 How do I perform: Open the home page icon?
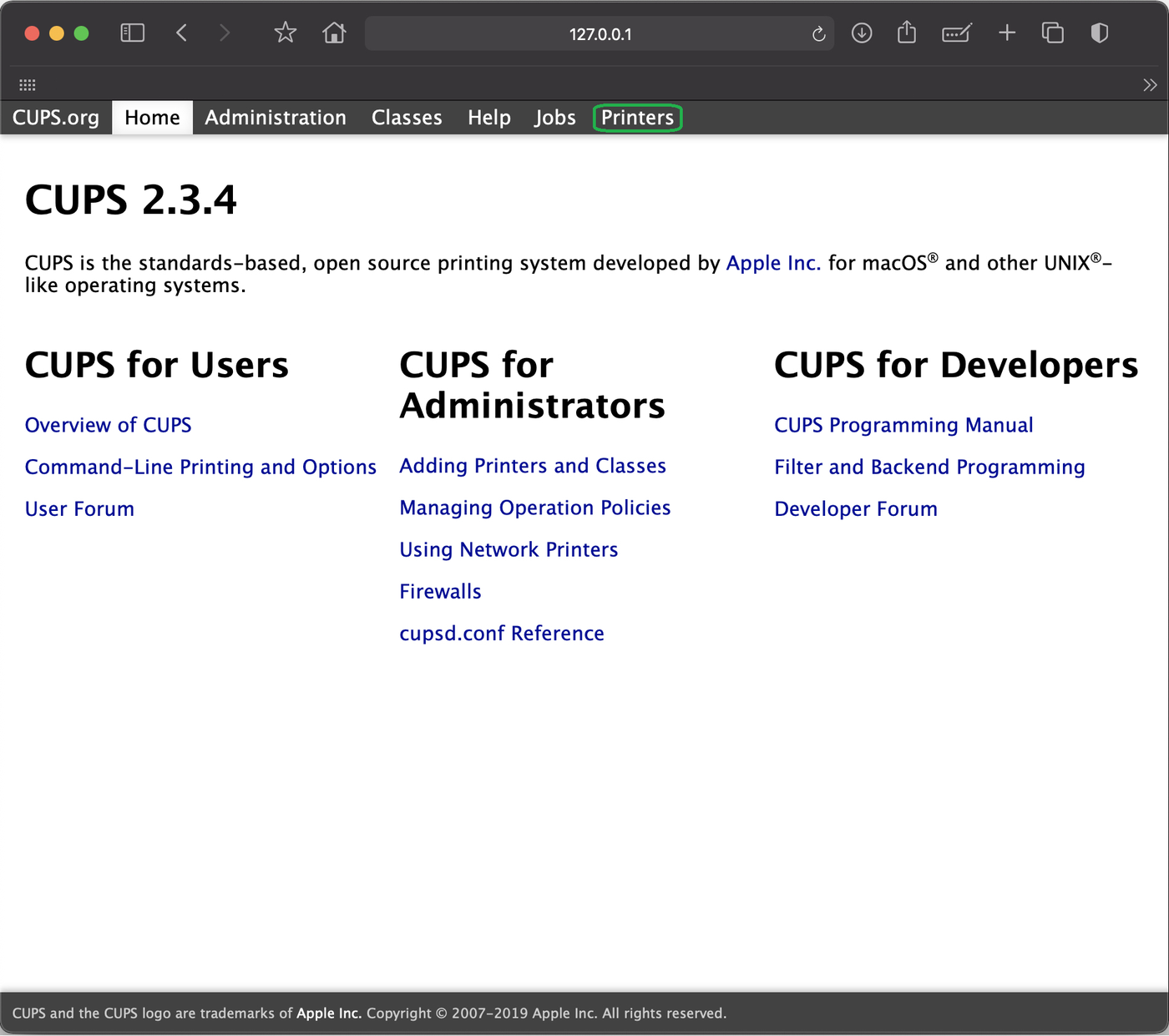coord(334,33)
